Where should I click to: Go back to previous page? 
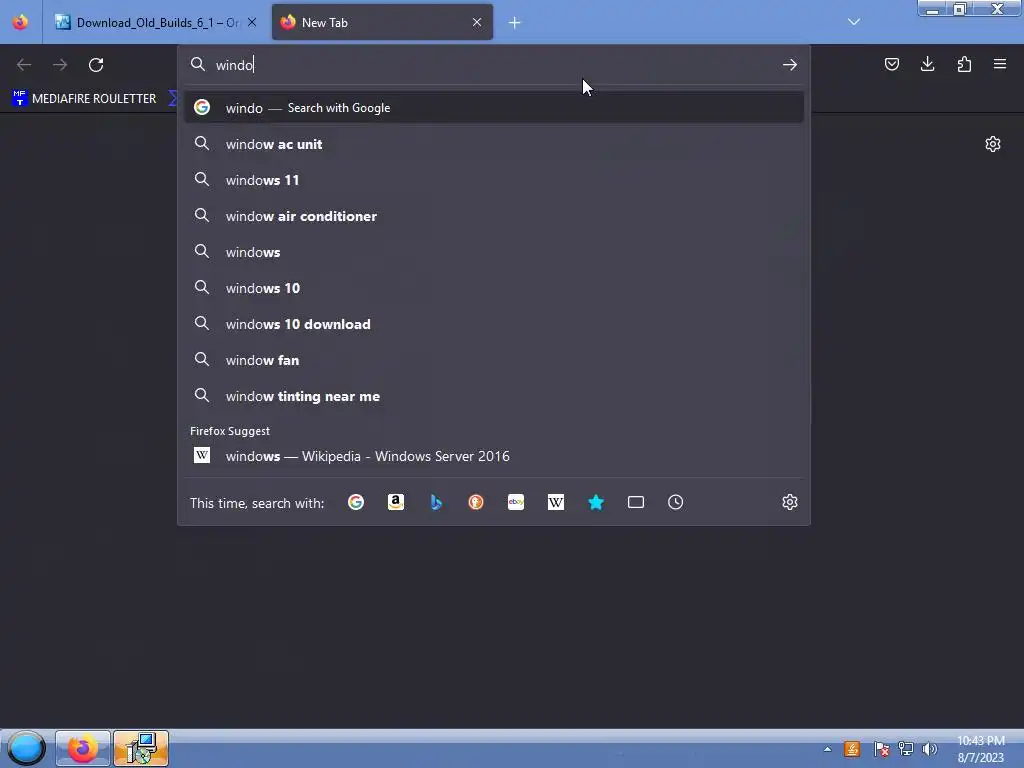tap(24, 65)
